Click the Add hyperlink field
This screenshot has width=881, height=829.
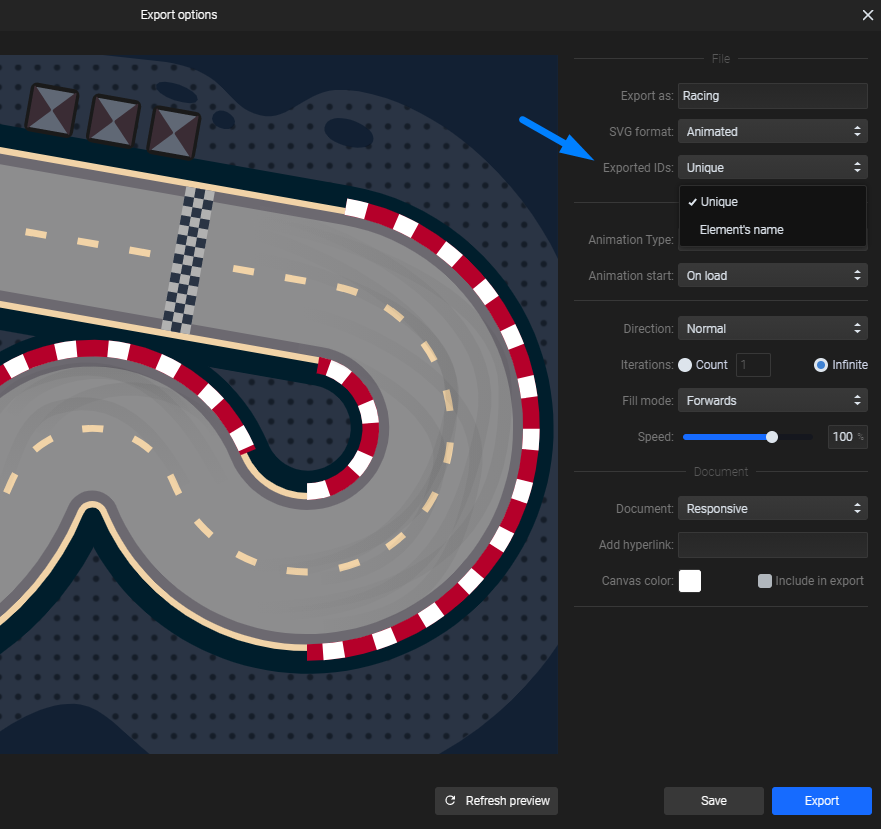pyautogui.click(x=773, y=545)
